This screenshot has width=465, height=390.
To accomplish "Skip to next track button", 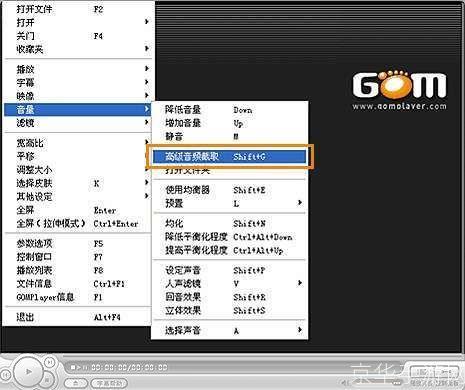I will click(x=49, y=362).
